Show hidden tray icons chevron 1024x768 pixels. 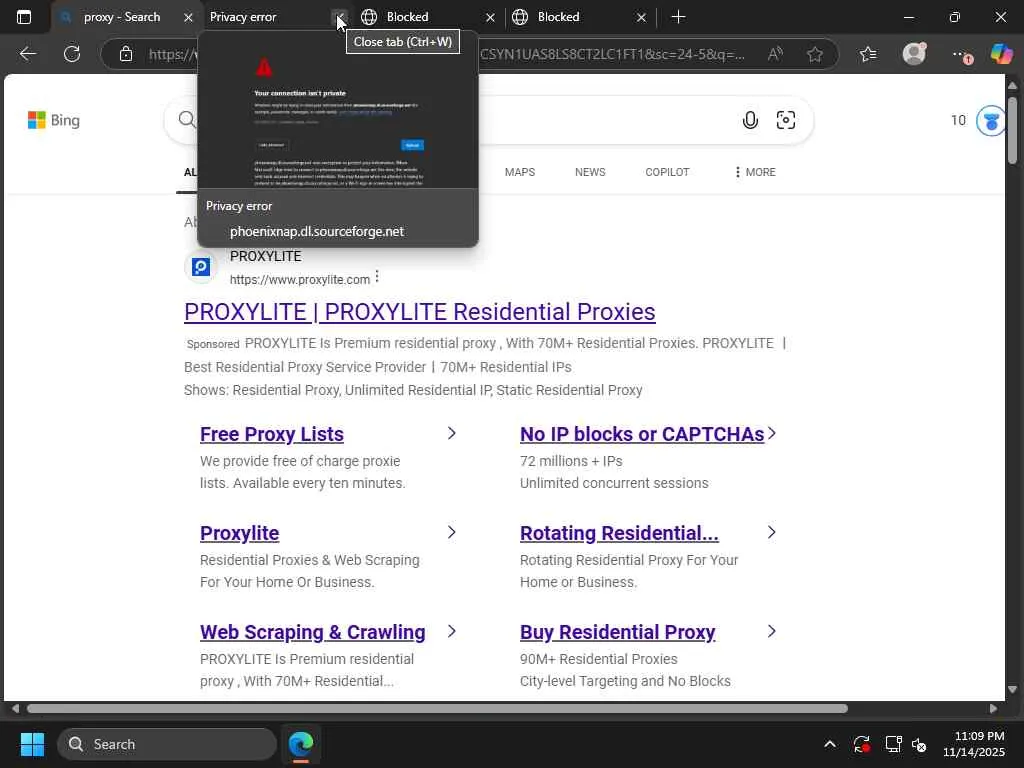pyautogui.click(x=829, y=744)
